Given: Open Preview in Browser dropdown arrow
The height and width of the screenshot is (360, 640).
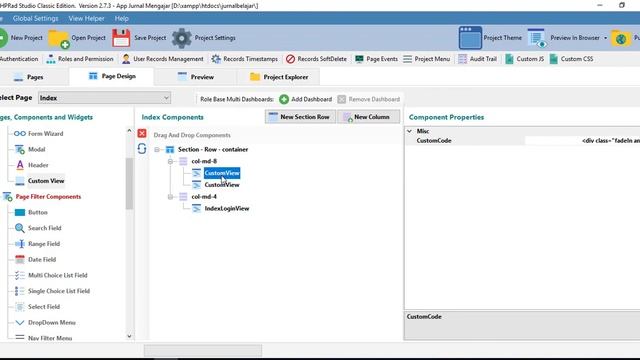Looking at the screenshot, I should click(605, 38).
